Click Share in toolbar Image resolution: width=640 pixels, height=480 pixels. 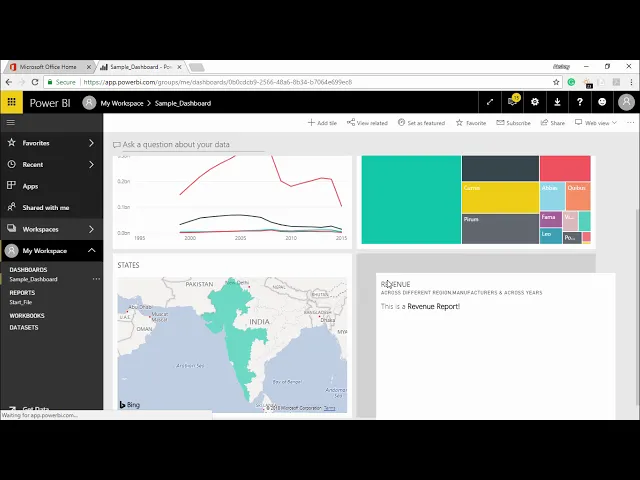coord(553,123)
